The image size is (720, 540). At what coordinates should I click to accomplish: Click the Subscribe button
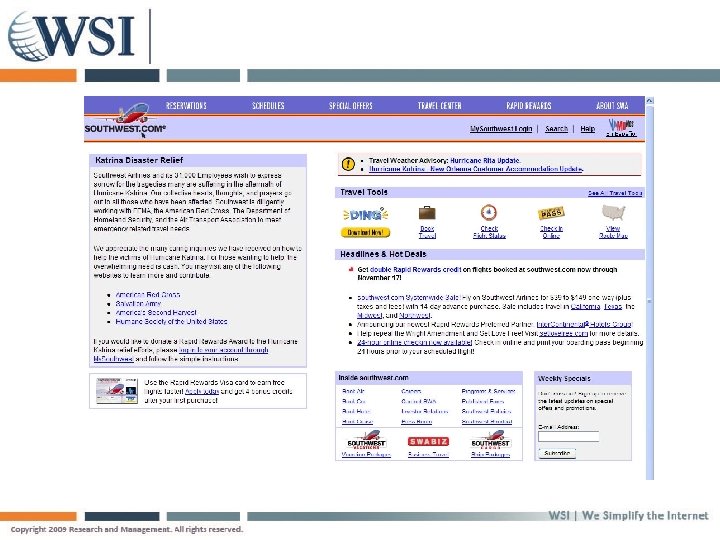coord(557,453)
